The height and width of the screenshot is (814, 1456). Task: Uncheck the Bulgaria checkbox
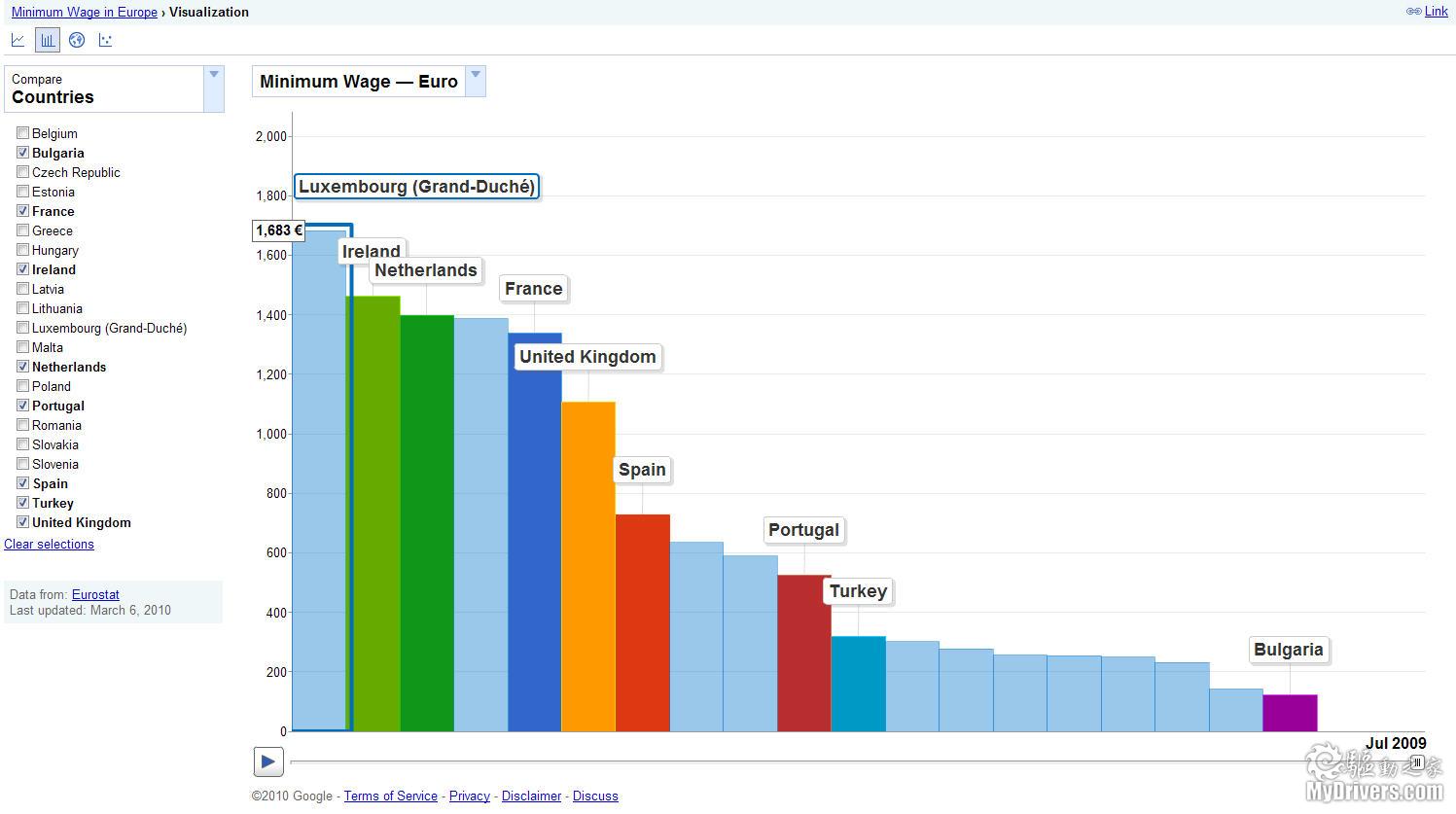point(22,153)
